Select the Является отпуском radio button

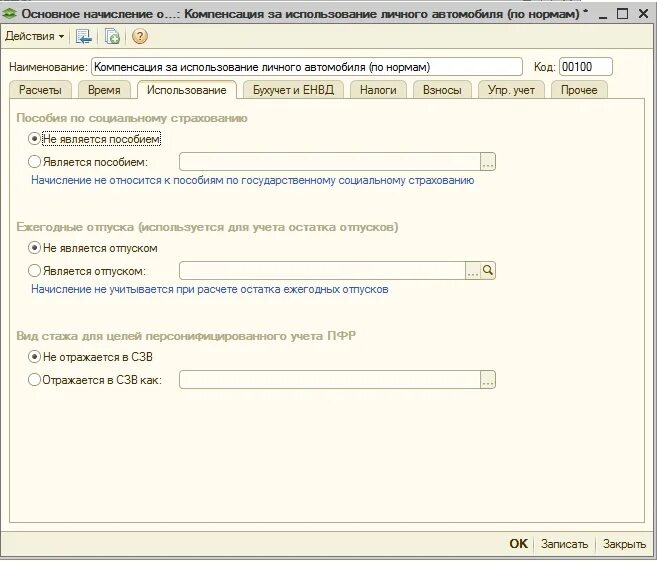(34, 271)
